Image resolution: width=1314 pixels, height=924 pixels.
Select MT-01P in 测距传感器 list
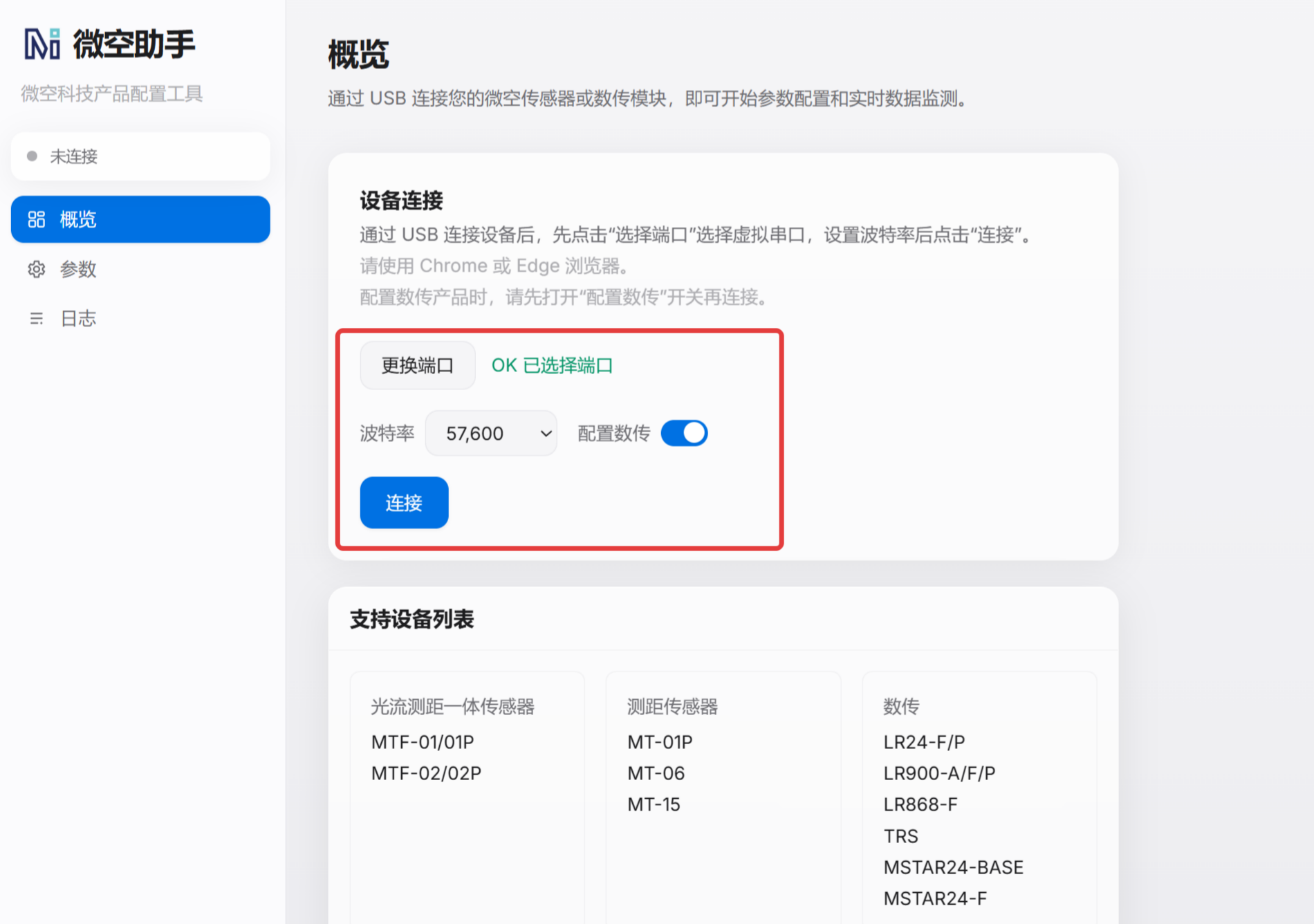[660, 742]
